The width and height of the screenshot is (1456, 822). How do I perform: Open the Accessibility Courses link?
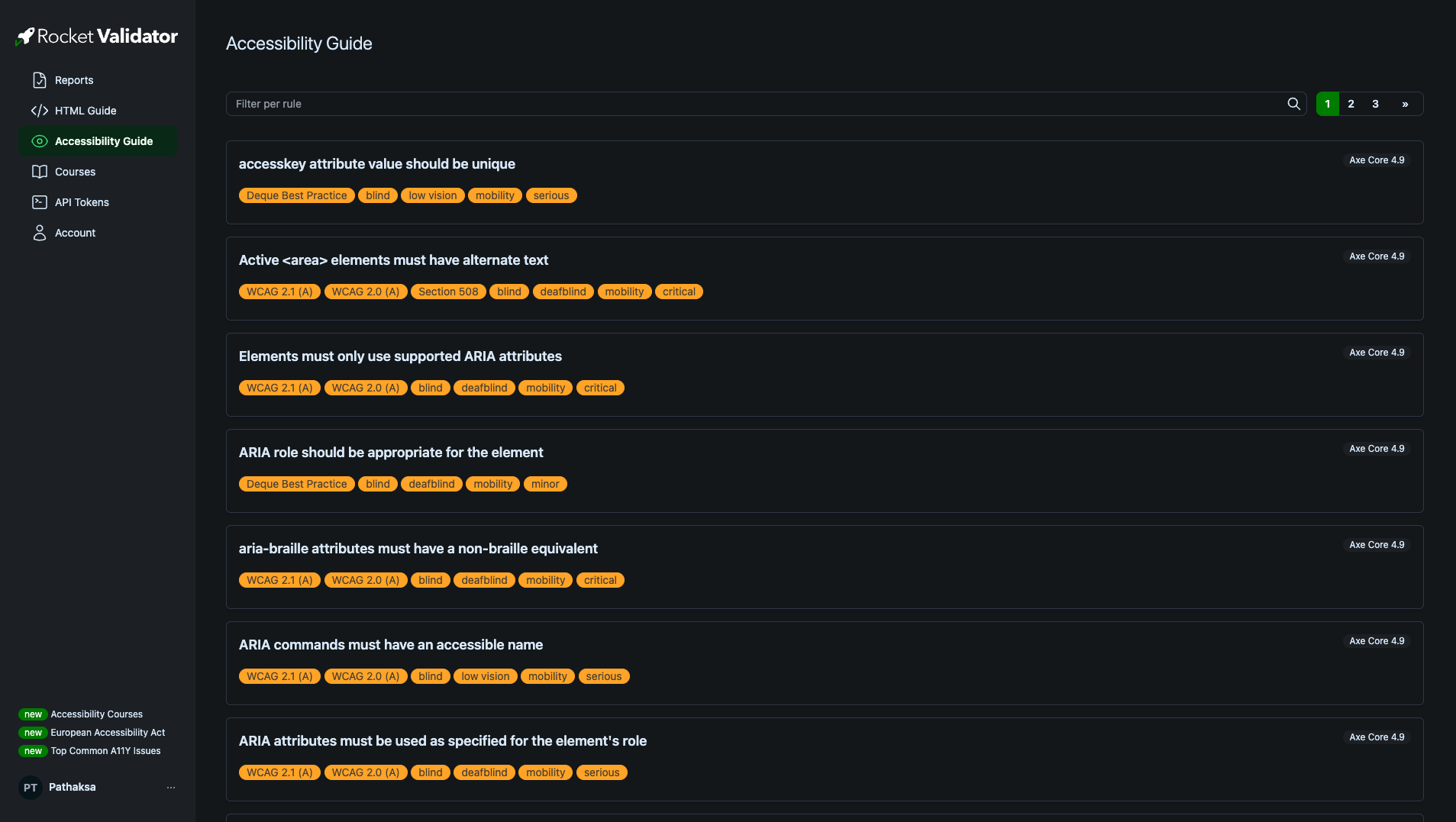[96, 714]
